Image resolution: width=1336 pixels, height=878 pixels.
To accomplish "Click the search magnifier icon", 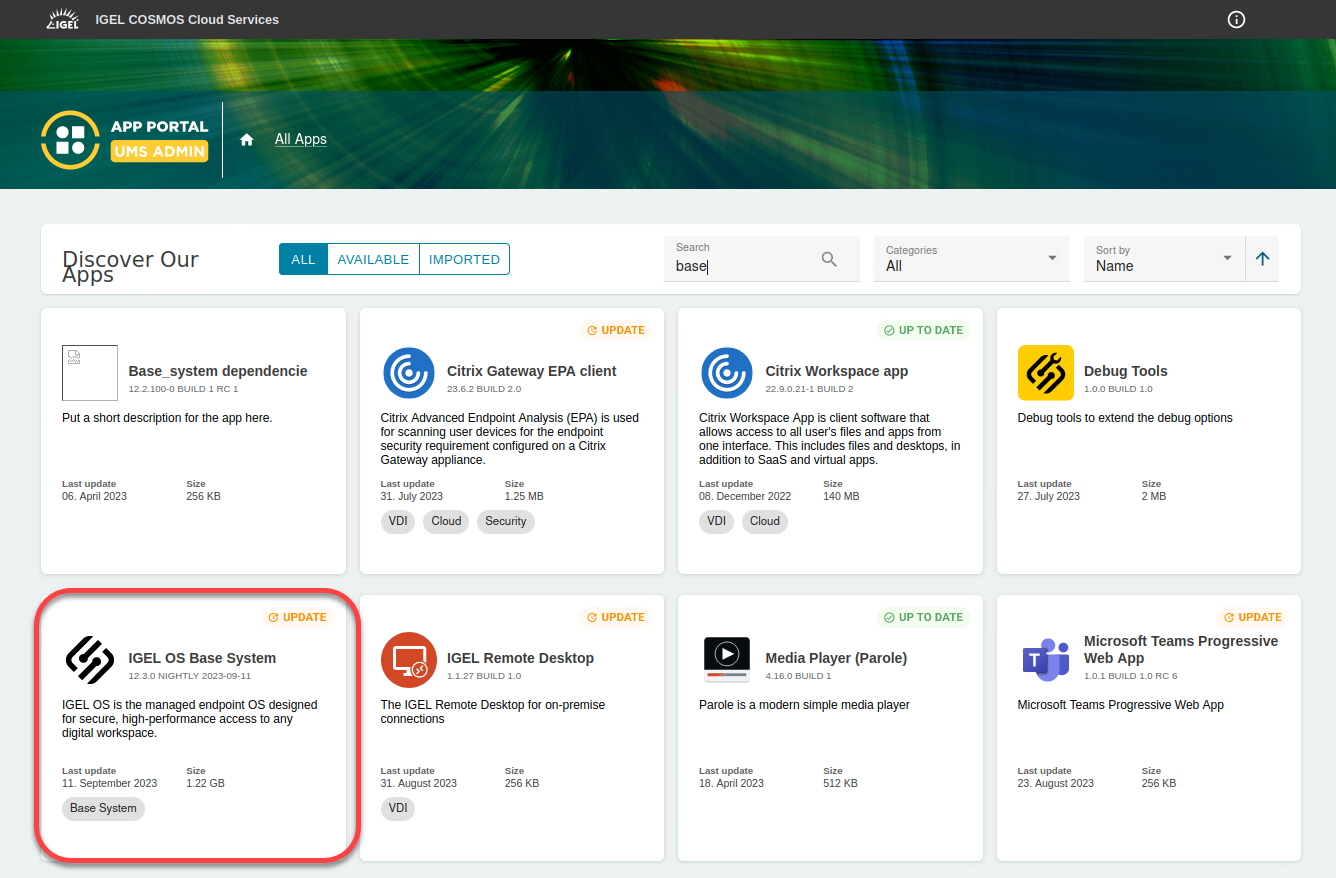I will pyautogui.click(x=829, y=259).
